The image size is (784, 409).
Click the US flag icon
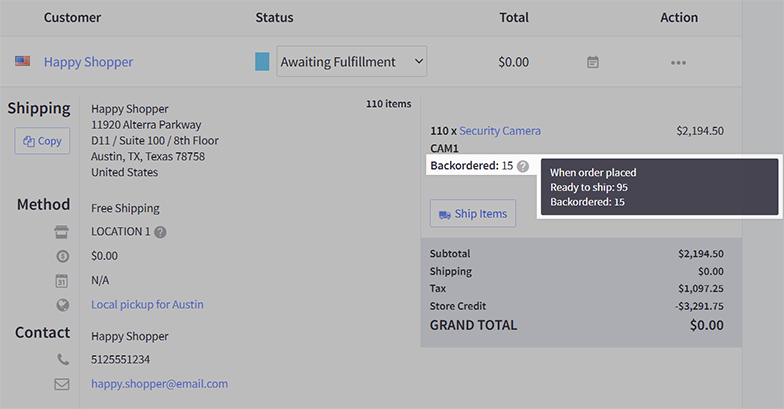tap(22, 61)
